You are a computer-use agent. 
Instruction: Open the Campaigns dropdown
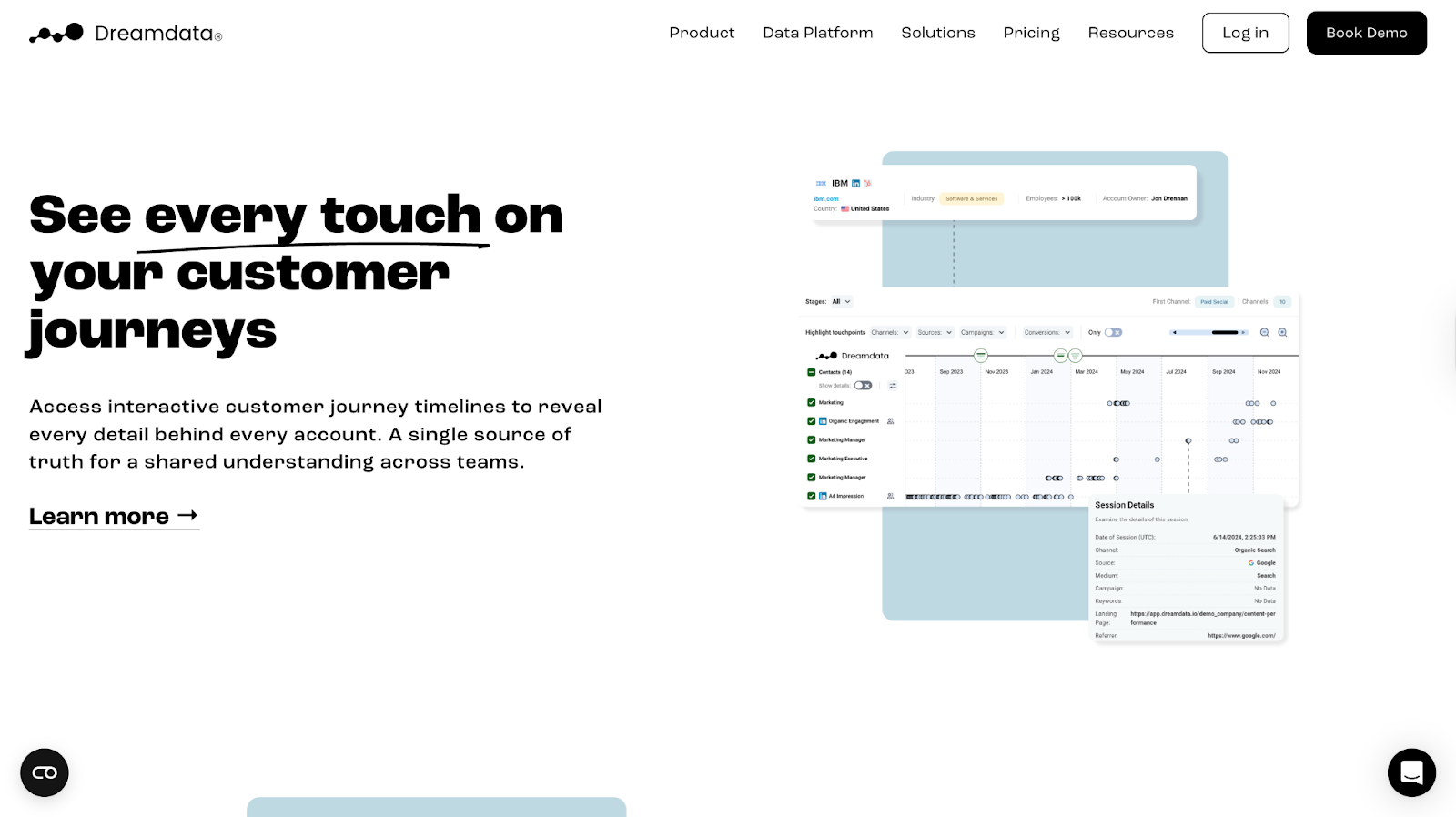click(983, 332)
